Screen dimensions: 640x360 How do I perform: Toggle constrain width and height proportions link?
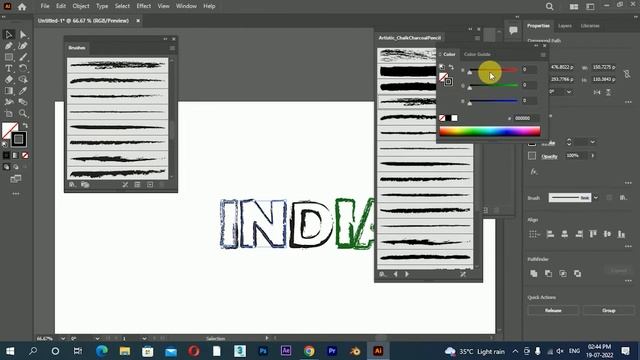(627, 73)
